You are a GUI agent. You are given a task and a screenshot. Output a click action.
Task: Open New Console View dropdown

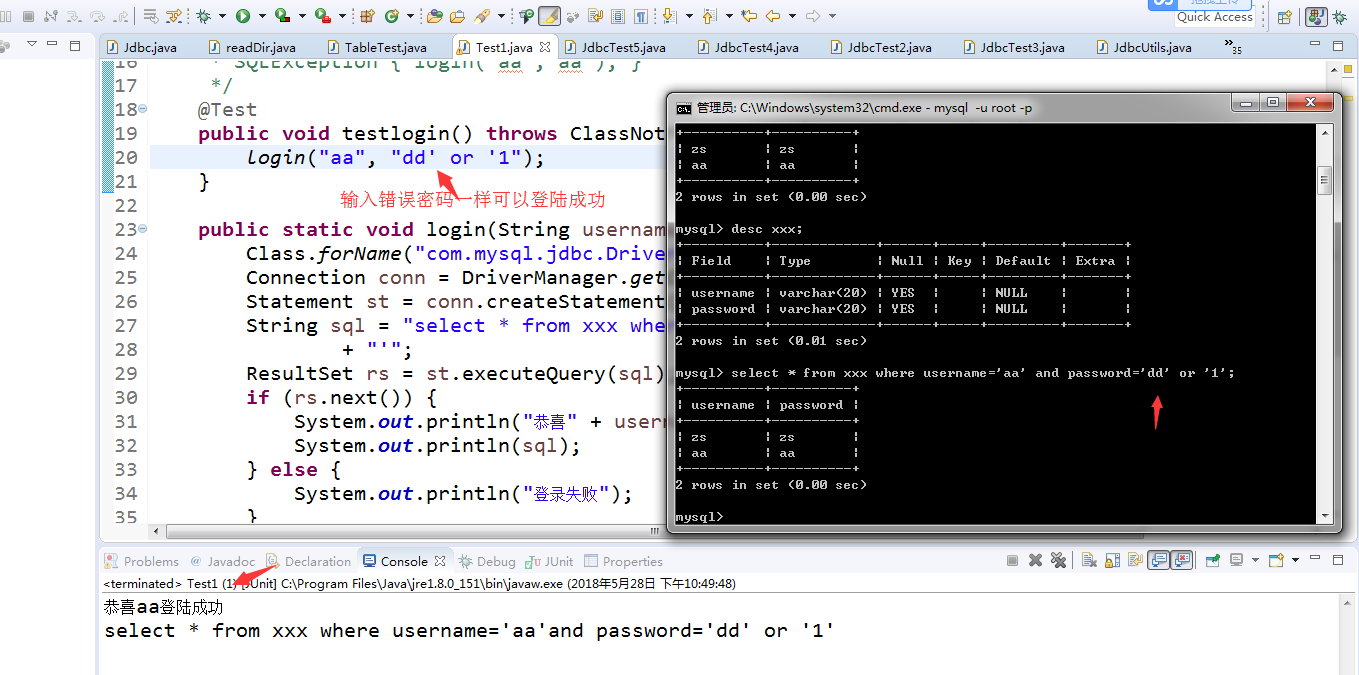[x=1295, y=560]
